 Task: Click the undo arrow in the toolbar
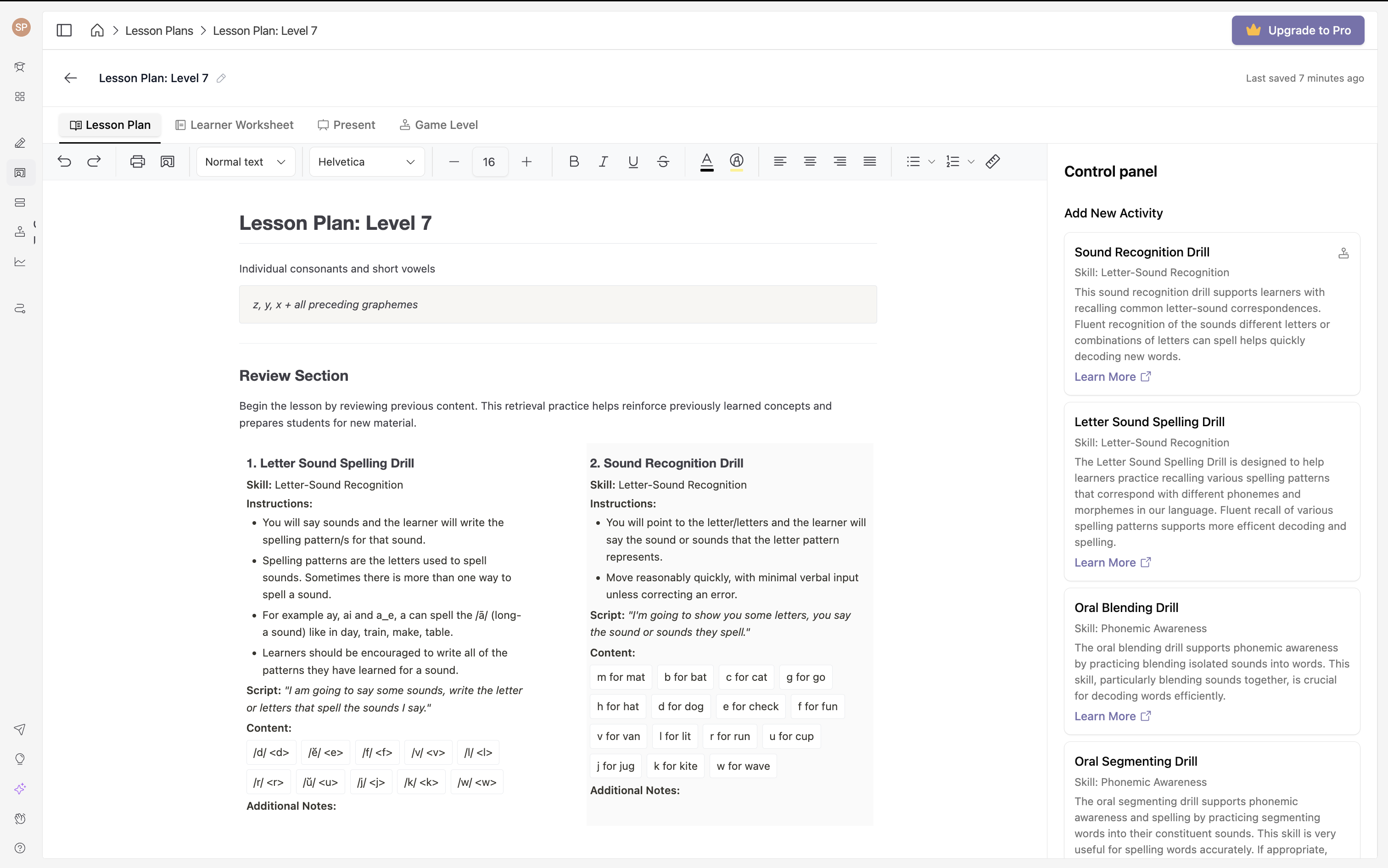tap(64, 161)
